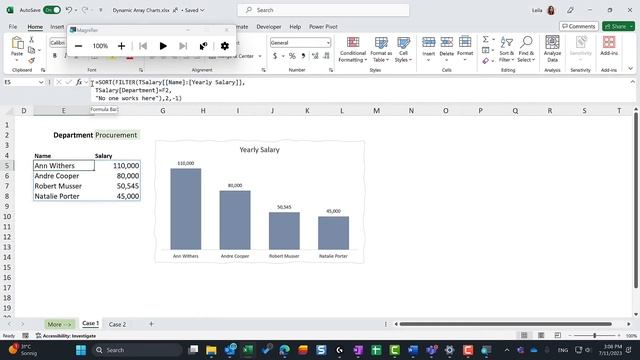Screen dimensions: 640x360
Task: Click the Format Painter brush icon
Action: 31,60
